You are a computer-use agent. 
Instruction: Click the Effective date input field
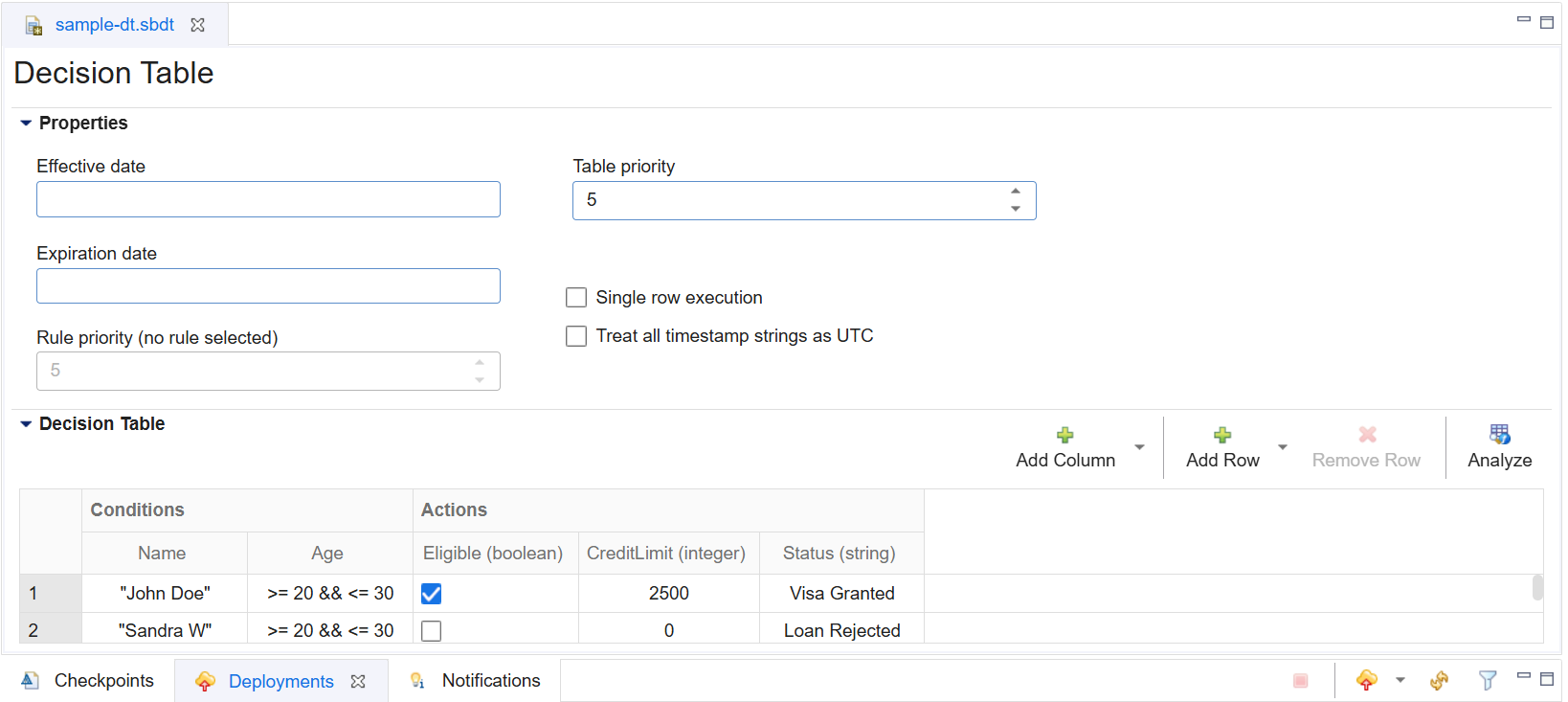click(x=268, y=199)
